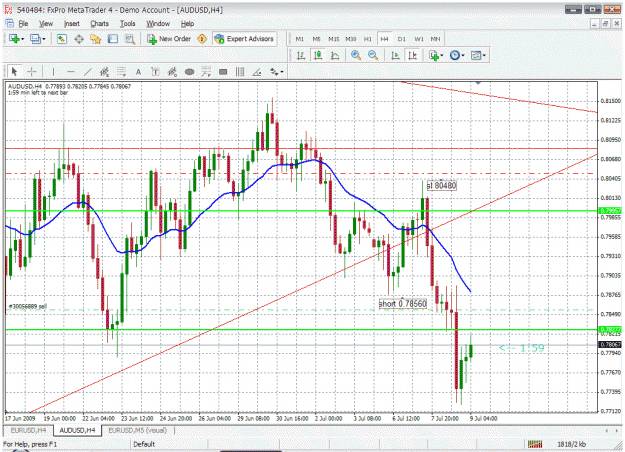Image resolution: width=625 pixels, height=452 pixels.
Task: Select the Ellipse drawing tool
Action: click(x=189, y=72)
